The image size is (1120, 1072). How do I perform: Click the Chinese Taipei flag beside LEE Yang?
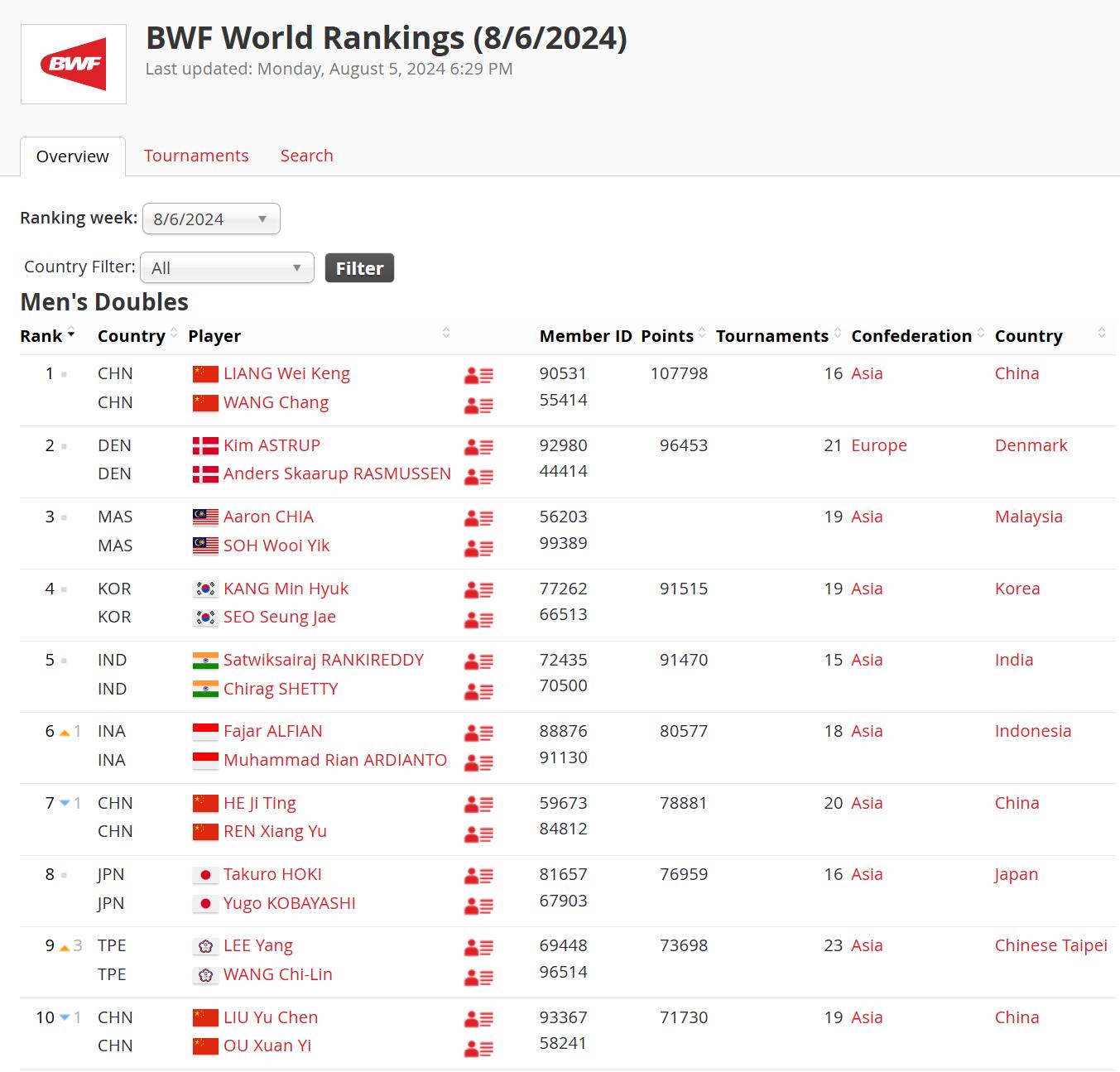205,946
